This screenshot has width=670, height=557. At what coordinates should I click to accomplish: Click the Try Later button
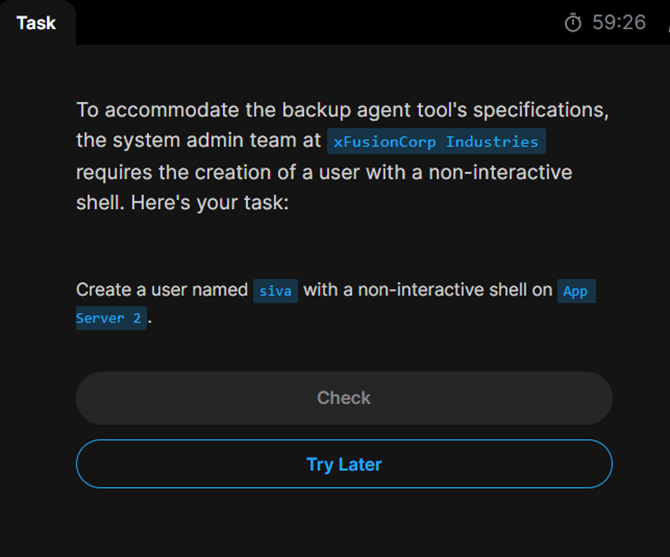(x=344, y=464)
